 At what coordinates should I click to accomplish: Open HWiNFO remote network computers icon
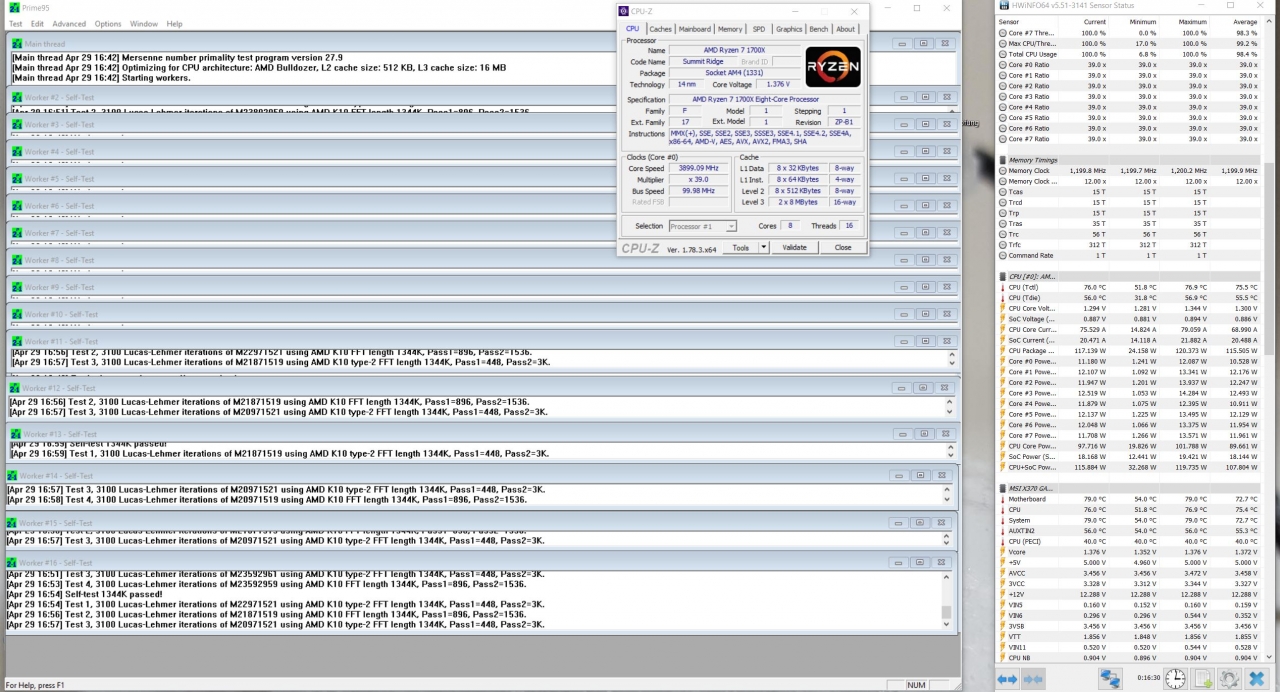point(1111,679)
